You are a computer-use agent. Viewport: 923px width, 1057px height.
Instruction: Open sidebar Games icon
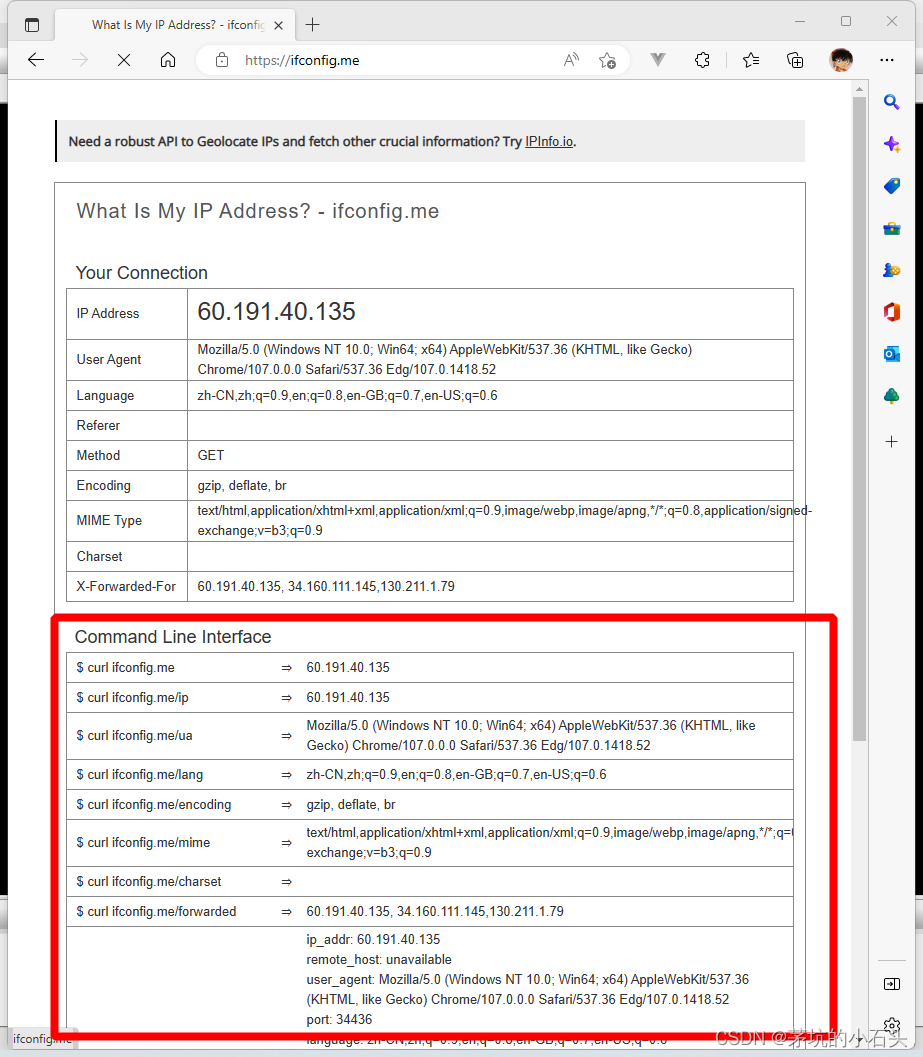tap(891, 270)
